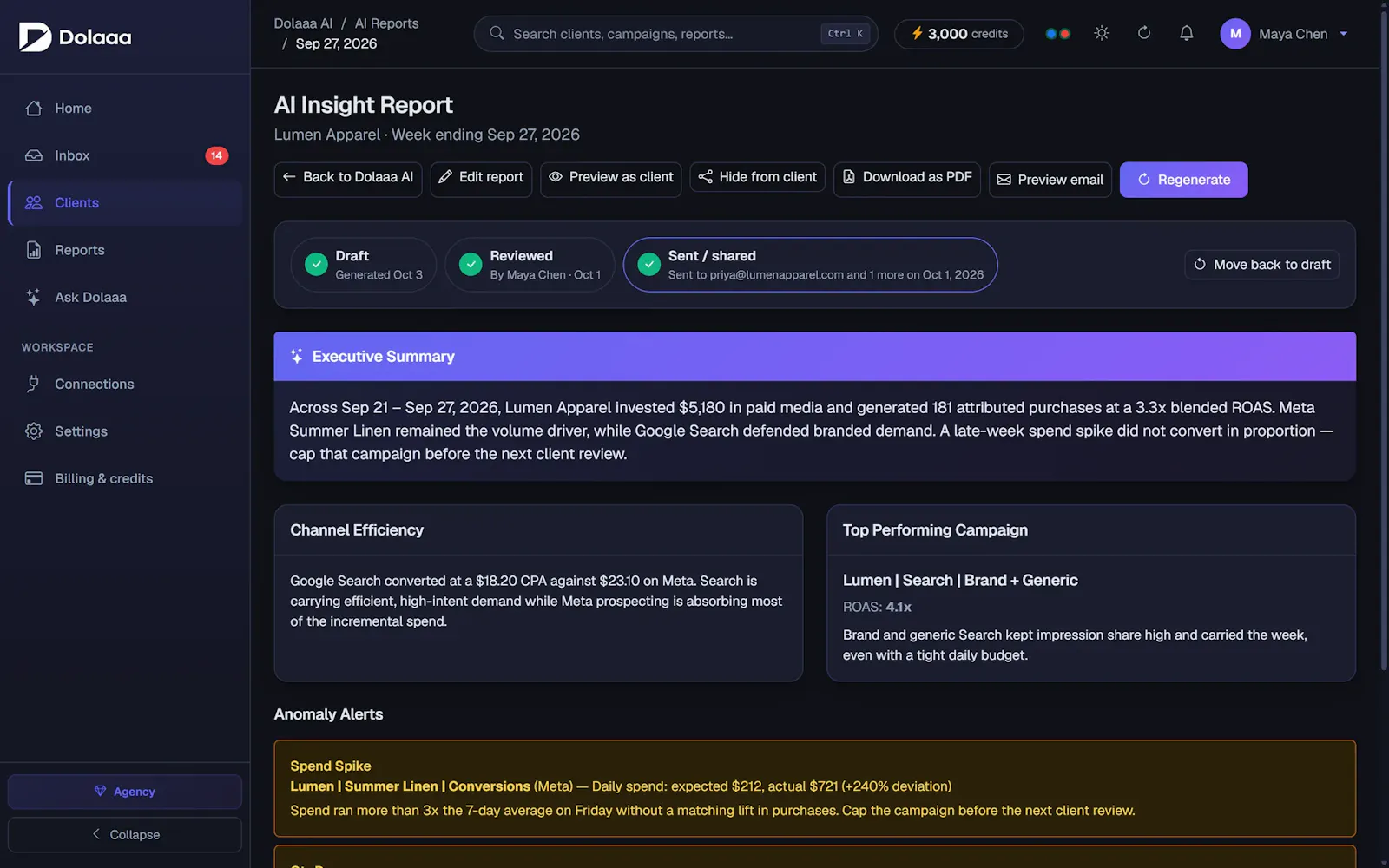The height and width of the screenshot is (868, 1389).
Task: Click the Channel Efficiency card heading
Action: click(x=357, y=530)
